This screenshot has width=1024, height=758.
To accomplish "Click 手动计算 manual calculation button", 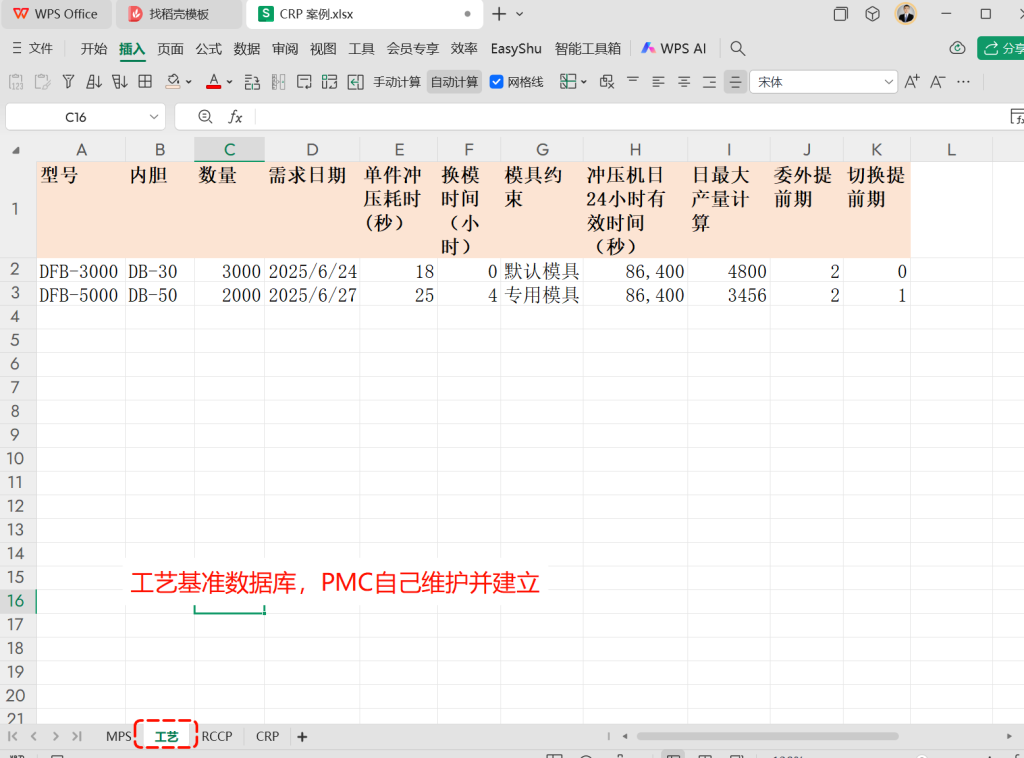I will pyautogui.click(x=397, y=82).
